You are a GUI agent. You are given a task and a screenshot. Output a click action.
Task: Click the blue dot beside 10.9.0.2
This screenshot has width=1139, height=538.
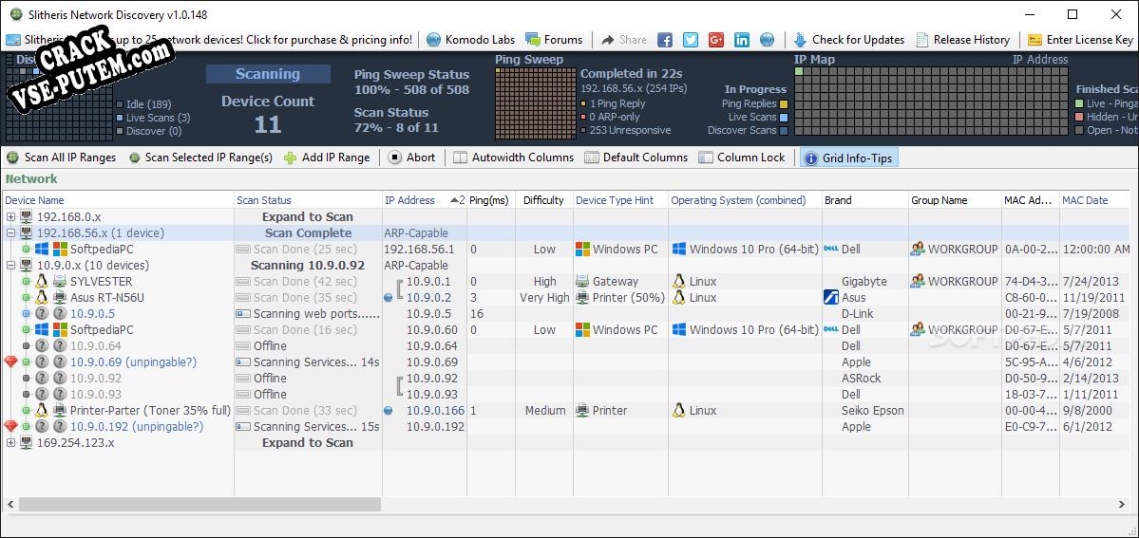click(388, 298)
